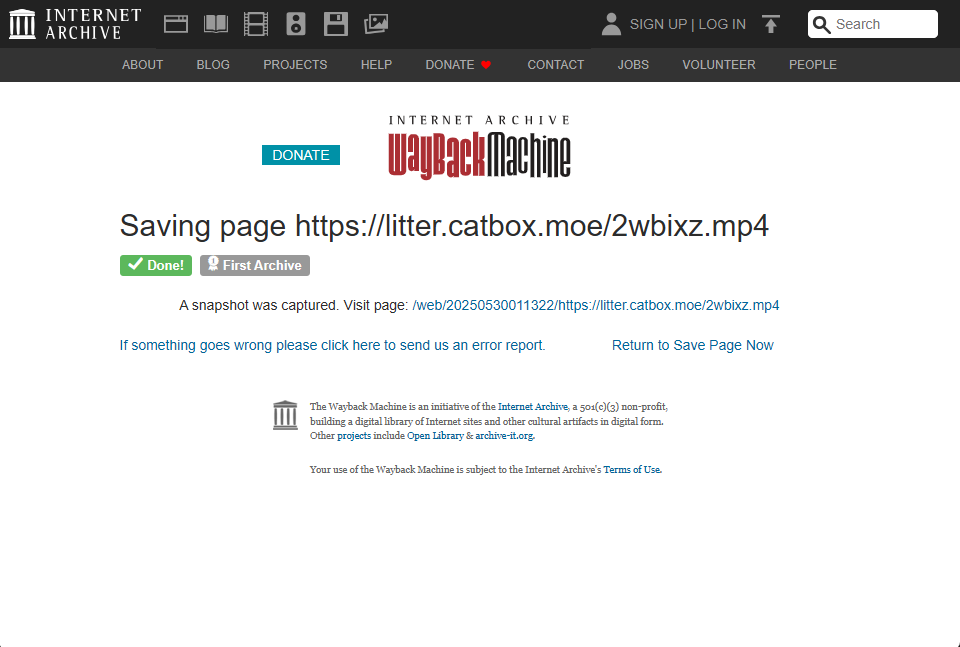Open the footer Internet Archive link
Viewport: 960px width, 647px height.
point(533,406)
